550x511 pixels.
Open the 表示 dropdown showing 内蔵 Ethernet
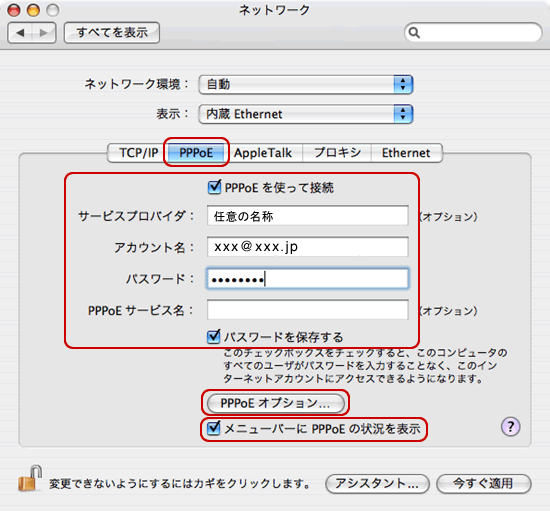coord(306,114)
